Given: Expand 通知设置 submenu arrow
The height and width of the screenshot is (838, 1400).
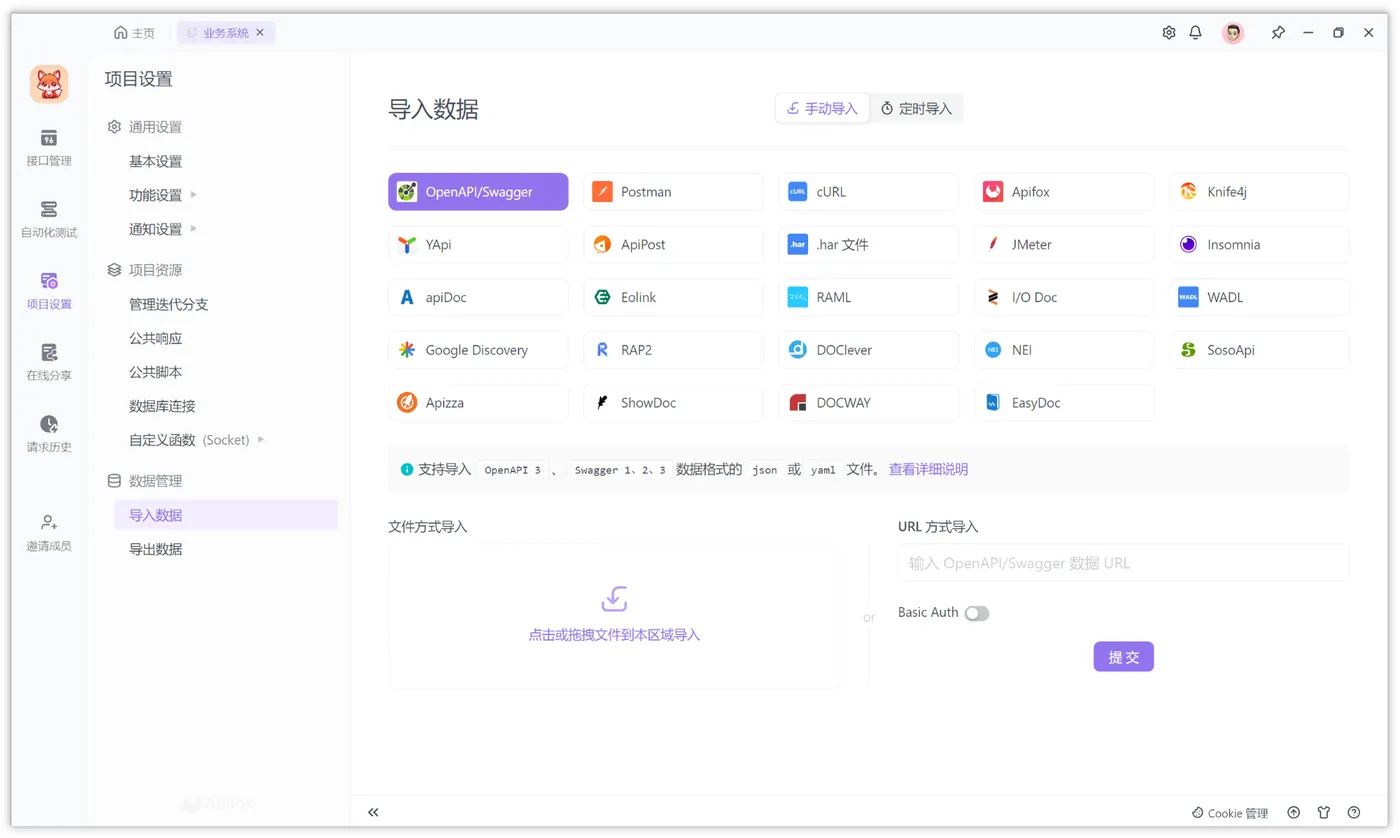Looking at the screenshot, I should pyautogui.click(x=194, y=229).
